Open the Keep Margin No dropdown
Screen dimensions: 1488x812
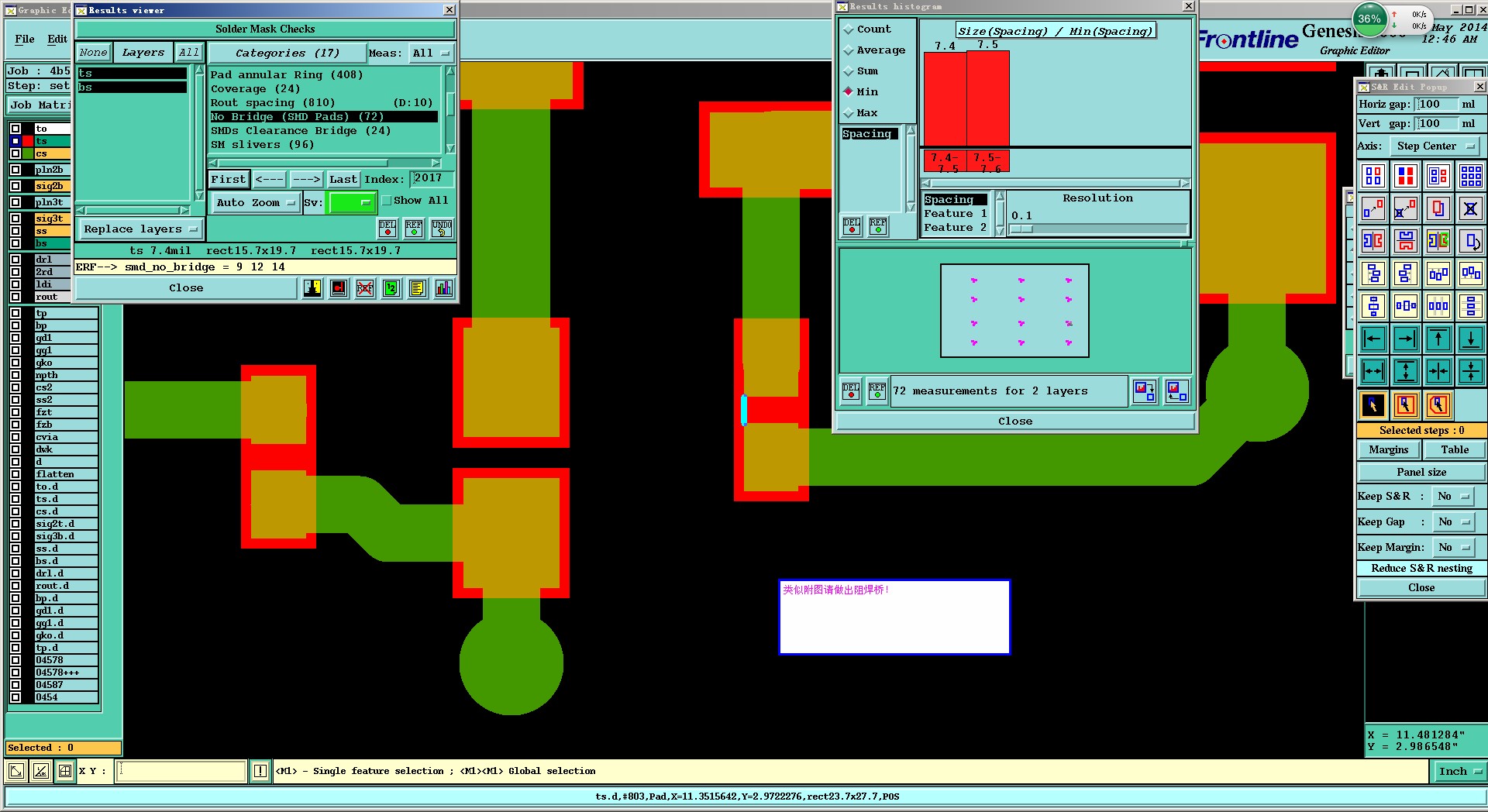point(1454,548)
